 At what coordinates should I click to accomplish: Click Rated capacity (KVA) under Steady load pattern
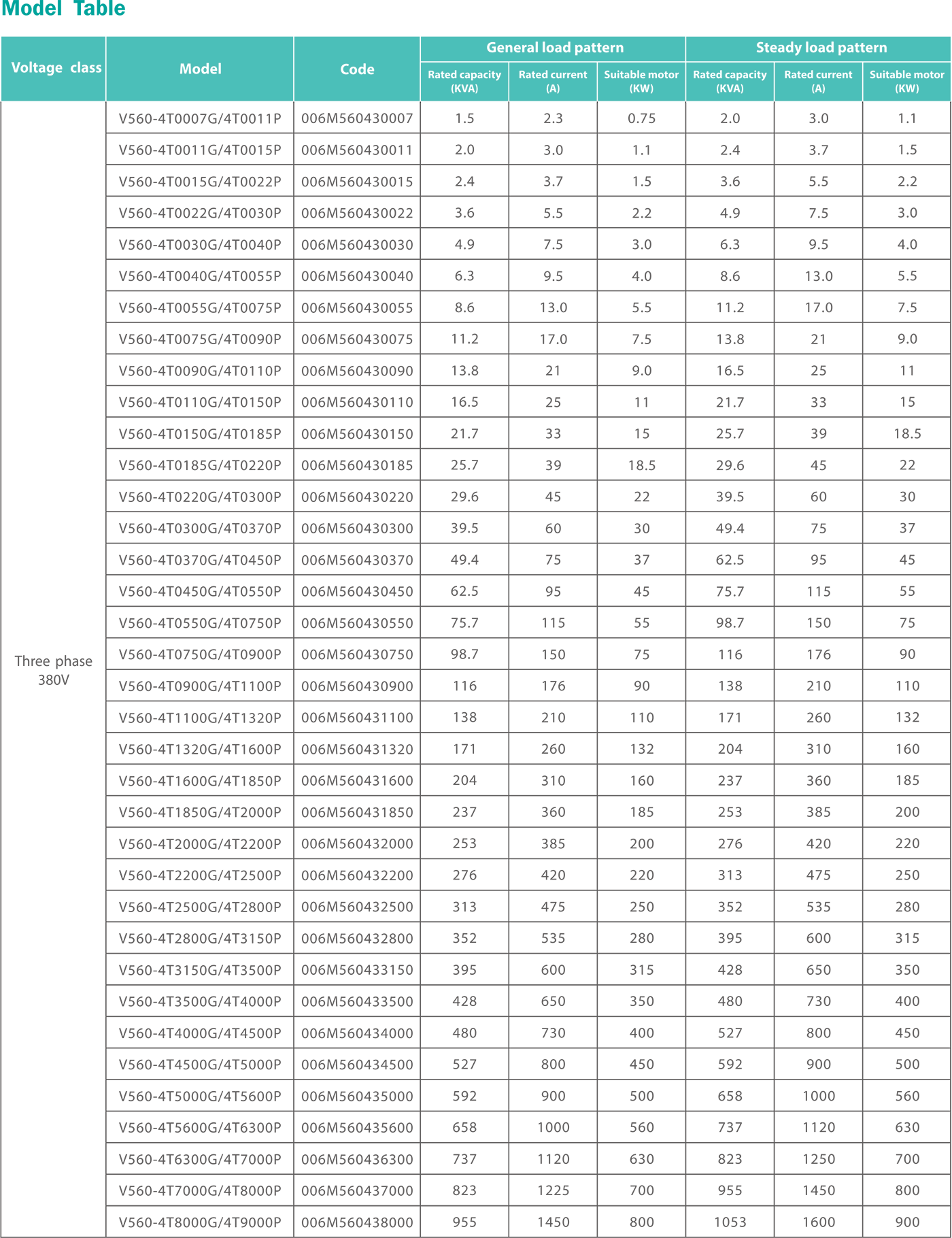pos(730,81)
